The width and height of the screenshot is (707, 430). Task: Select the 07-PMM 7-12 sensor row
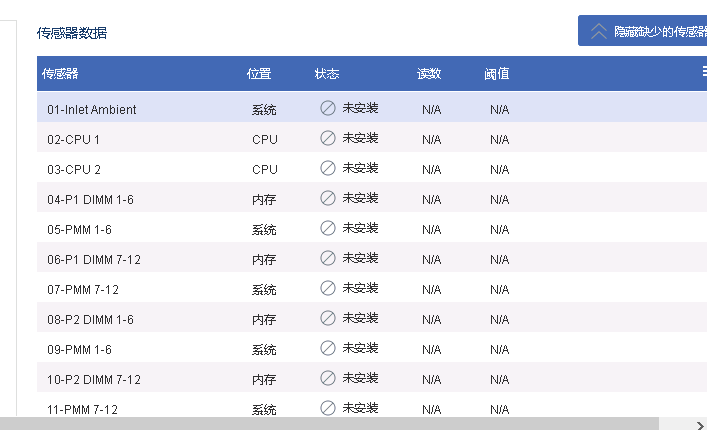(83, 290)
